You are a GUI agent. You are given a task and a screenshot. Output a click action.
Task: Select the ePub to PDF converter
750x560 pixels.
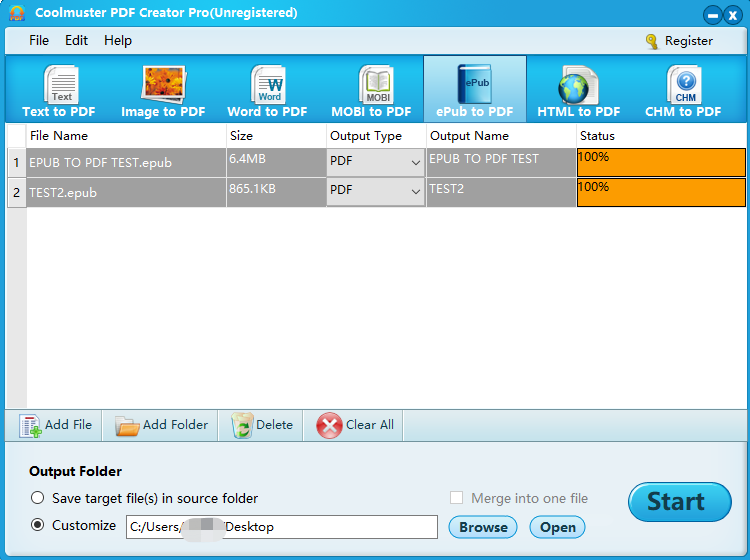click(475, 89)
